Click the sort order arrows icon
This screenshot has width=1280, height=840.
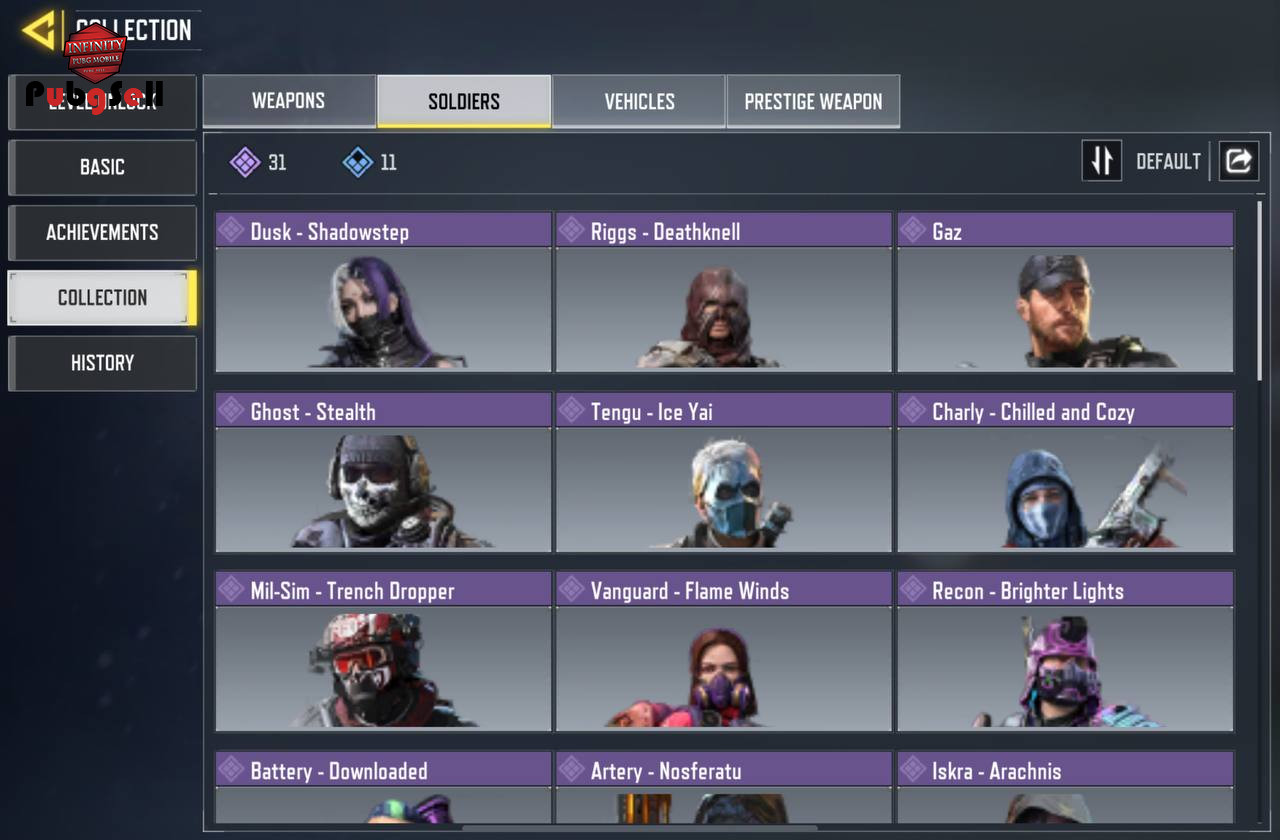coord(1102,161)
